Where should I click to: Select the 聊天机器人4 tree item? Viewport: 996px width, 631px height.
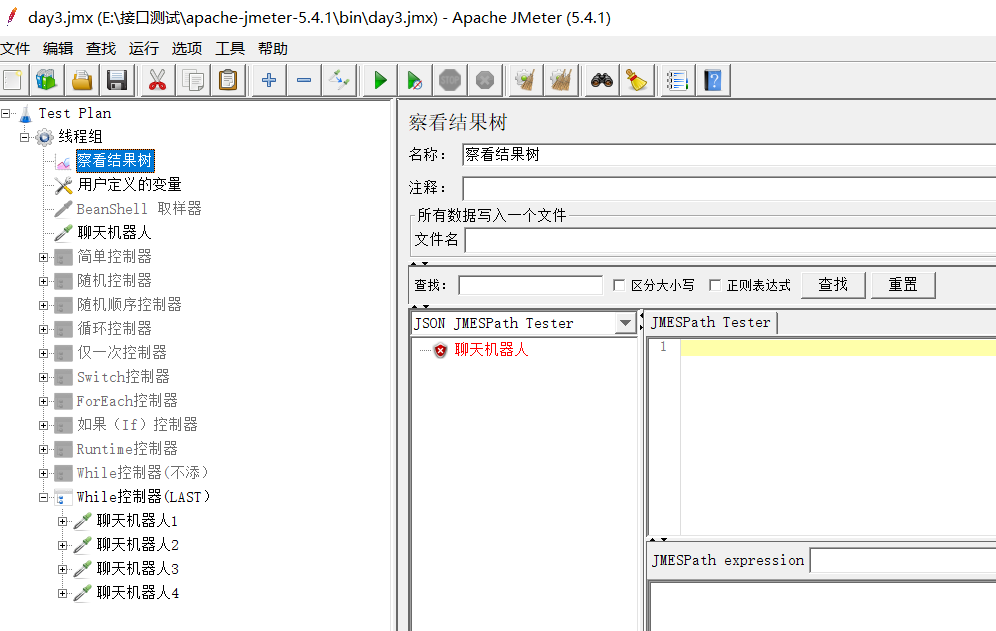137,593
